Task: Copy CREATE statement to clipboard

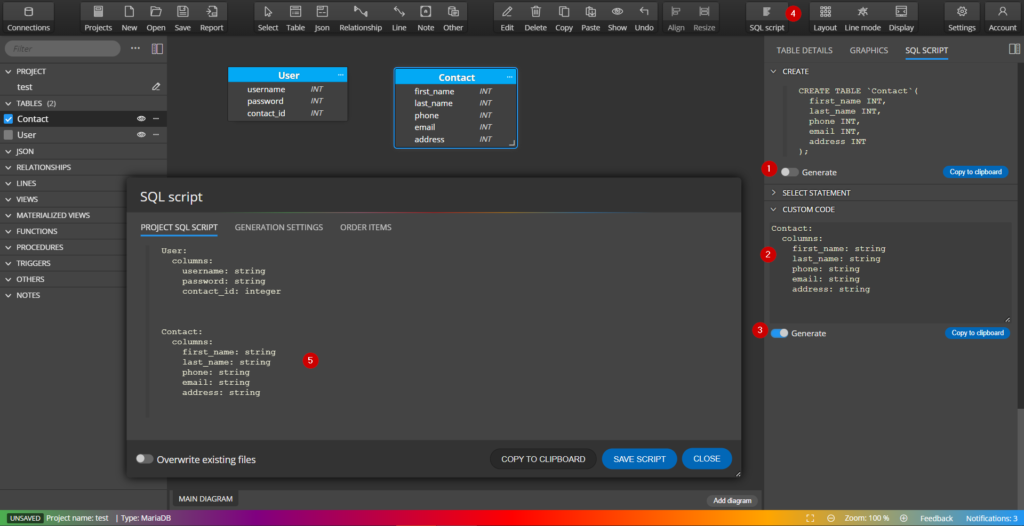Action: 976,172
